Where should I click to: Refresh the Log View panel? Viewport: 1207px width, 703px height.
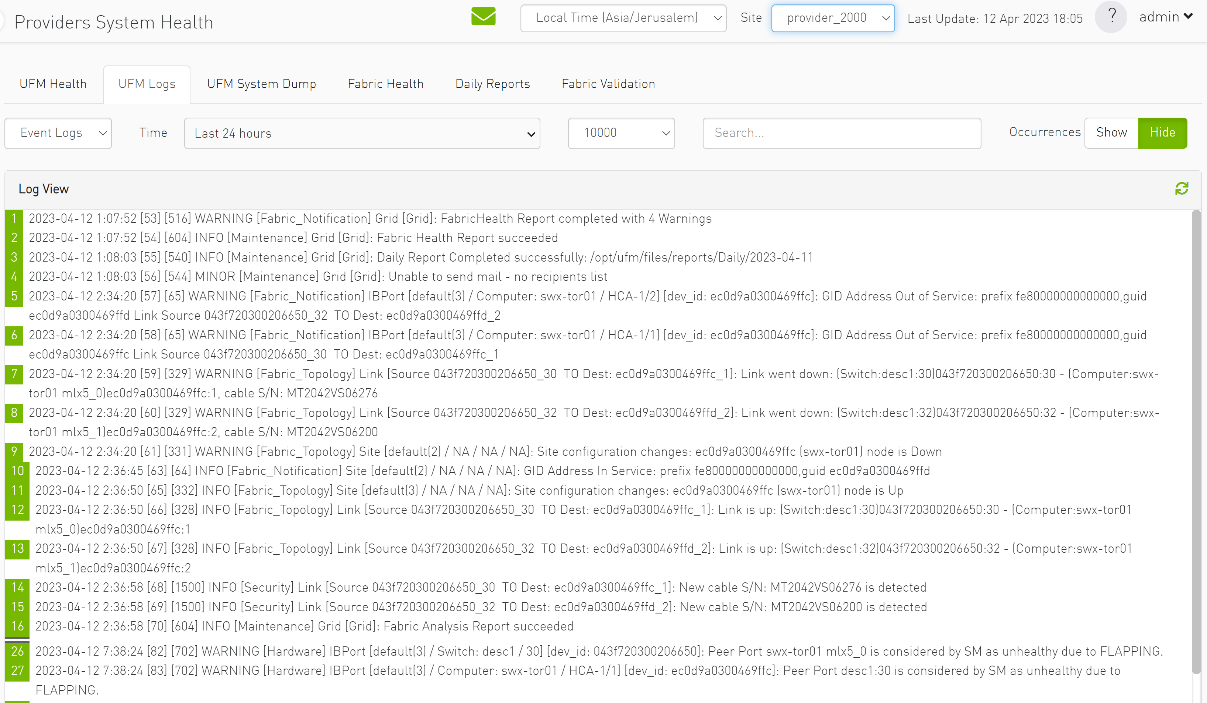[1182, 188]
